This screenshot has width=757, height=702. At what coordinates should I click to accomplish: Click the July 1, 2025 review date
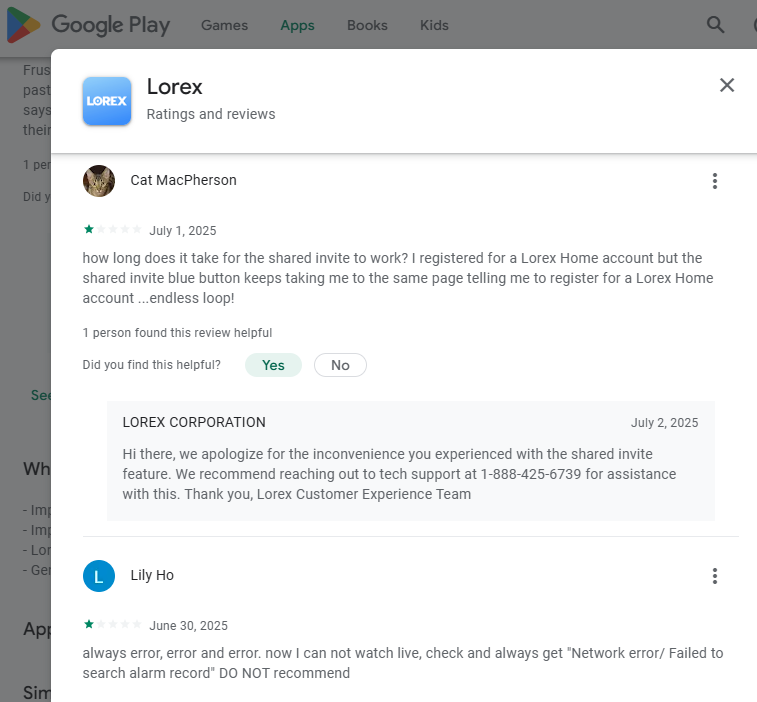pos(182,231)
